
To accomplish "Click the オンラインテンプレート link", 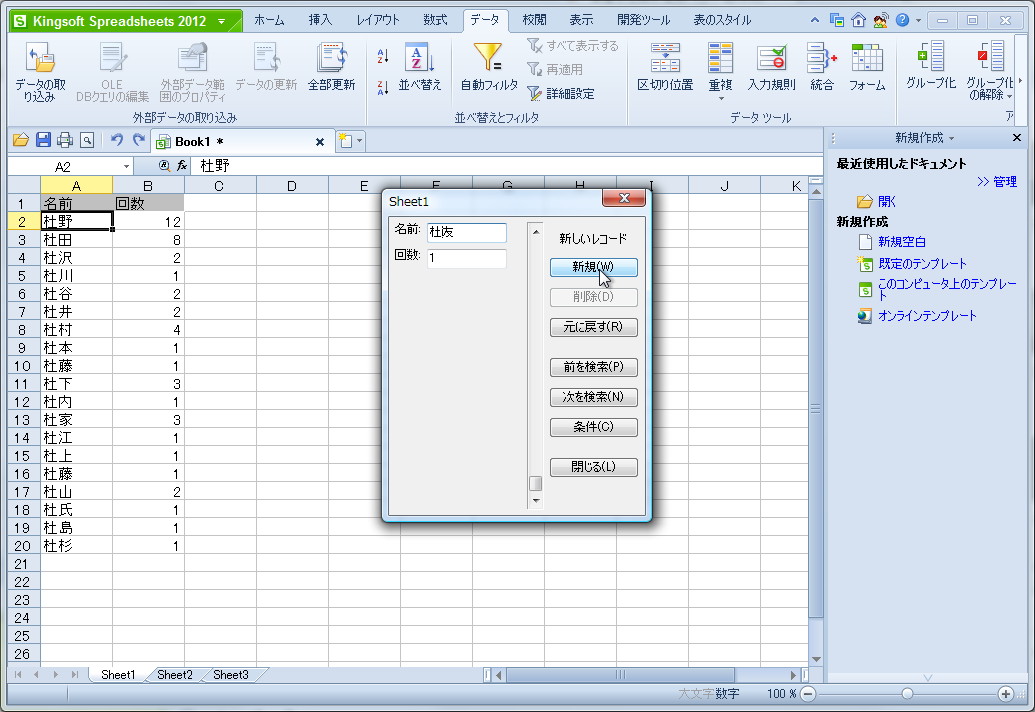I will (927, 316).
